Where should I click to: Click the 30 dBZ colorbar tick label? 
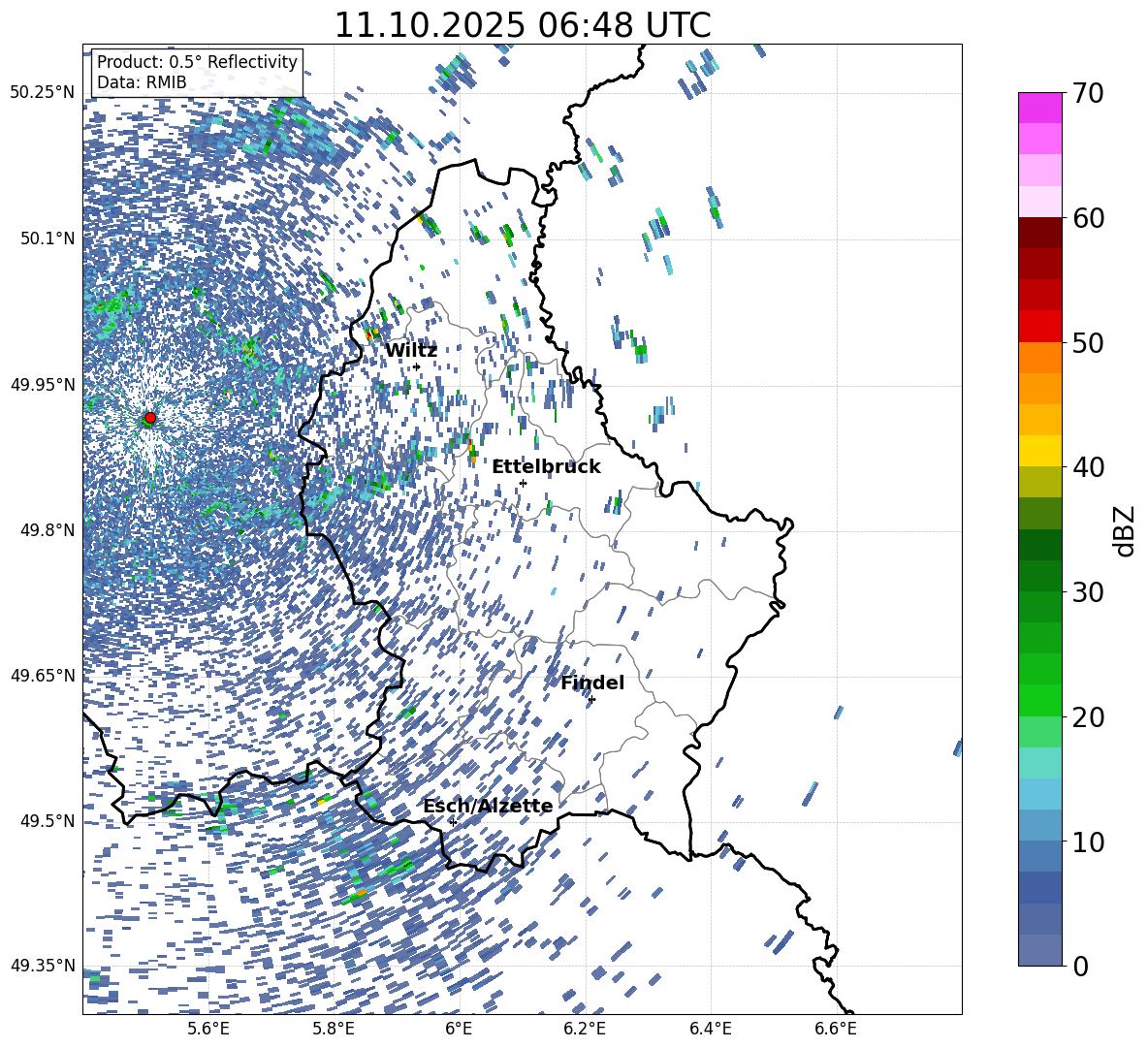click(1088, 592)
